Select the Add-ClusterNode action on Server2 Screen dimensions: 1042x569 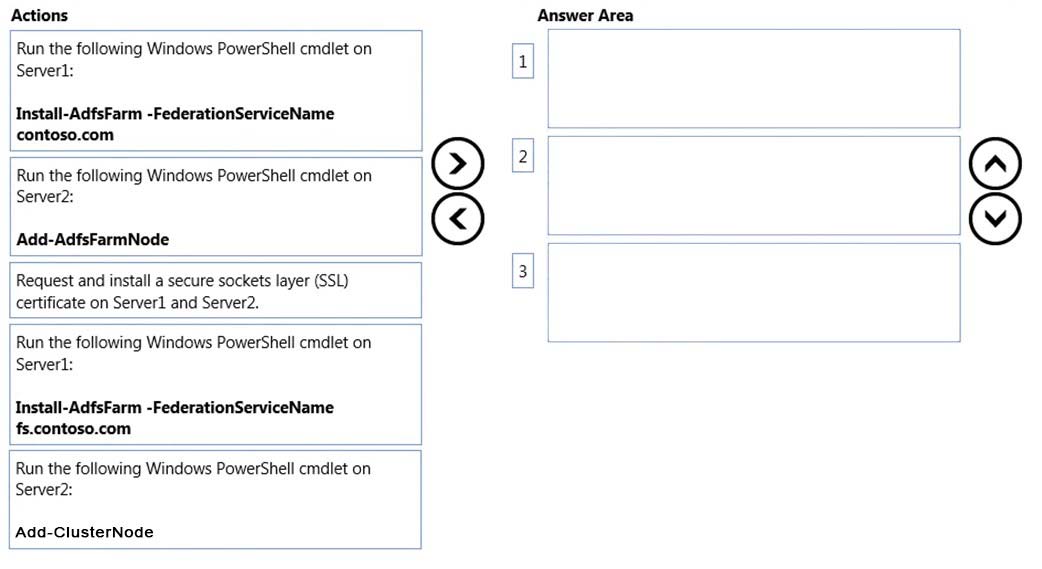216,500
